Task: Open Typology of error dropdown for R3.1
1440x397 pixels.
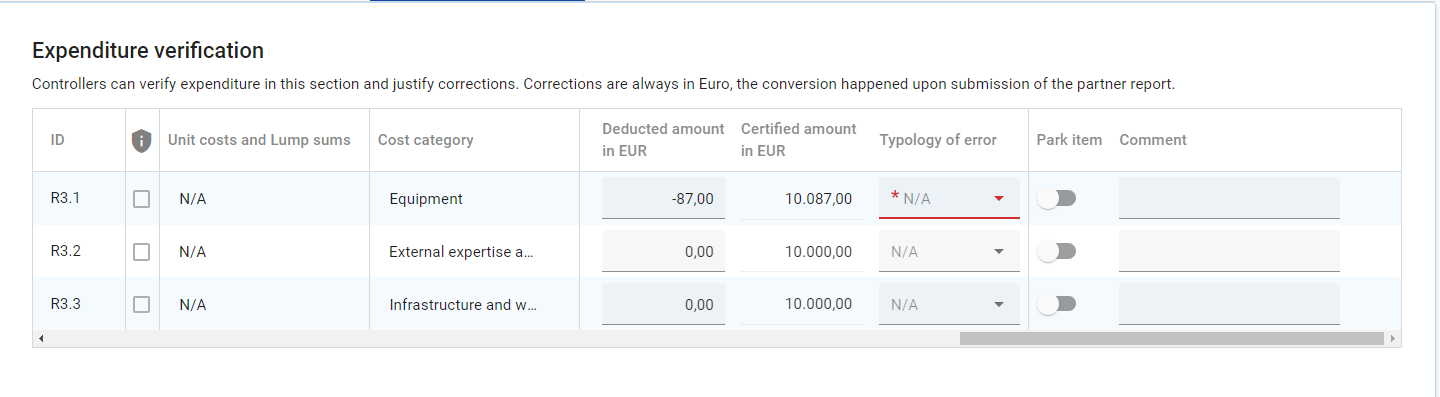Action: pyautogui.click(x=949, y=198)
